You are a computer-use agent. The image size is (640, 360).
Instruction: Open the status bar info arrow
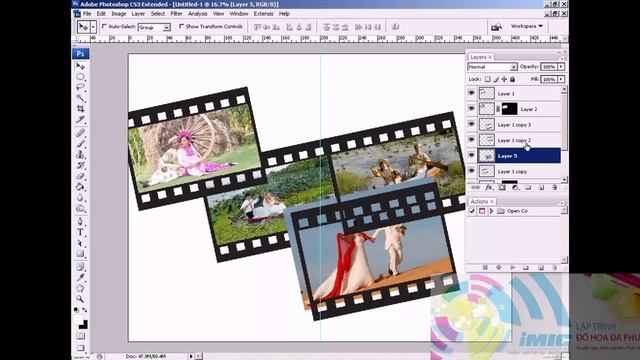coord(191,356)
